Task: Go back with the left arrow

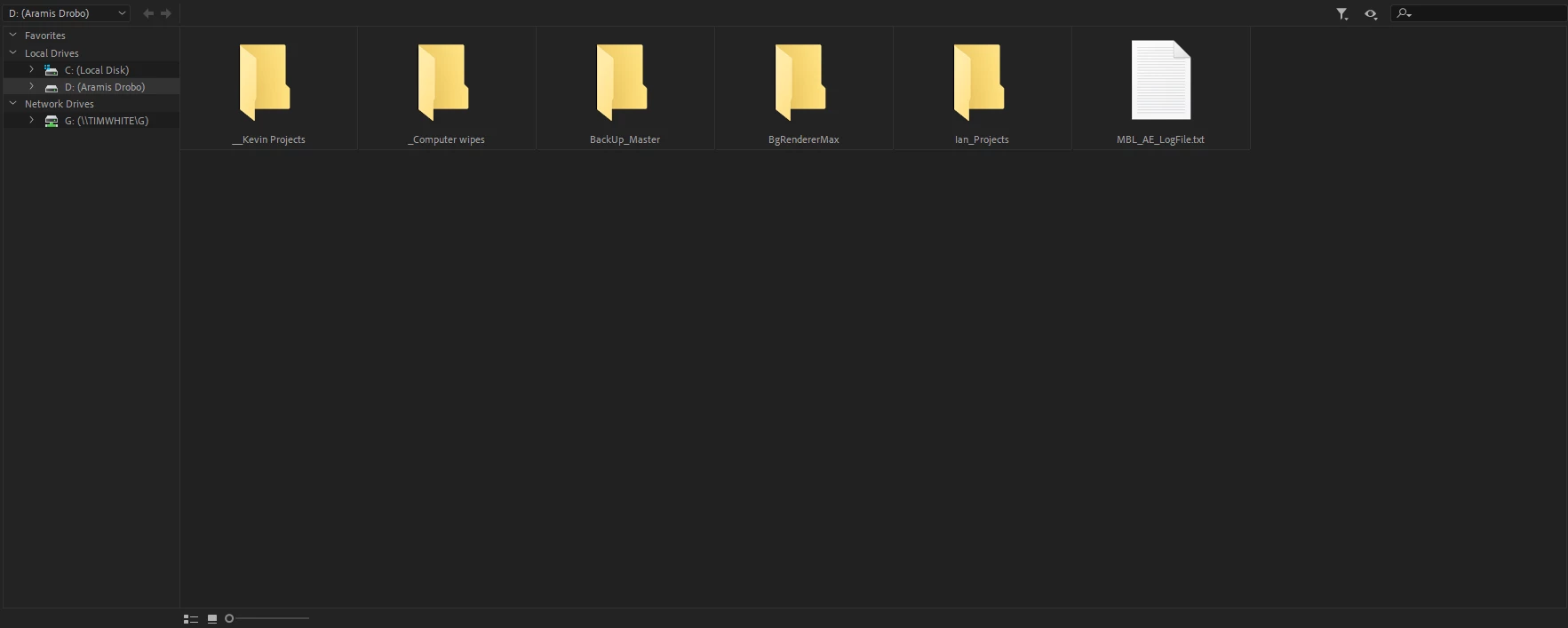Action: (x=148, y=13)
